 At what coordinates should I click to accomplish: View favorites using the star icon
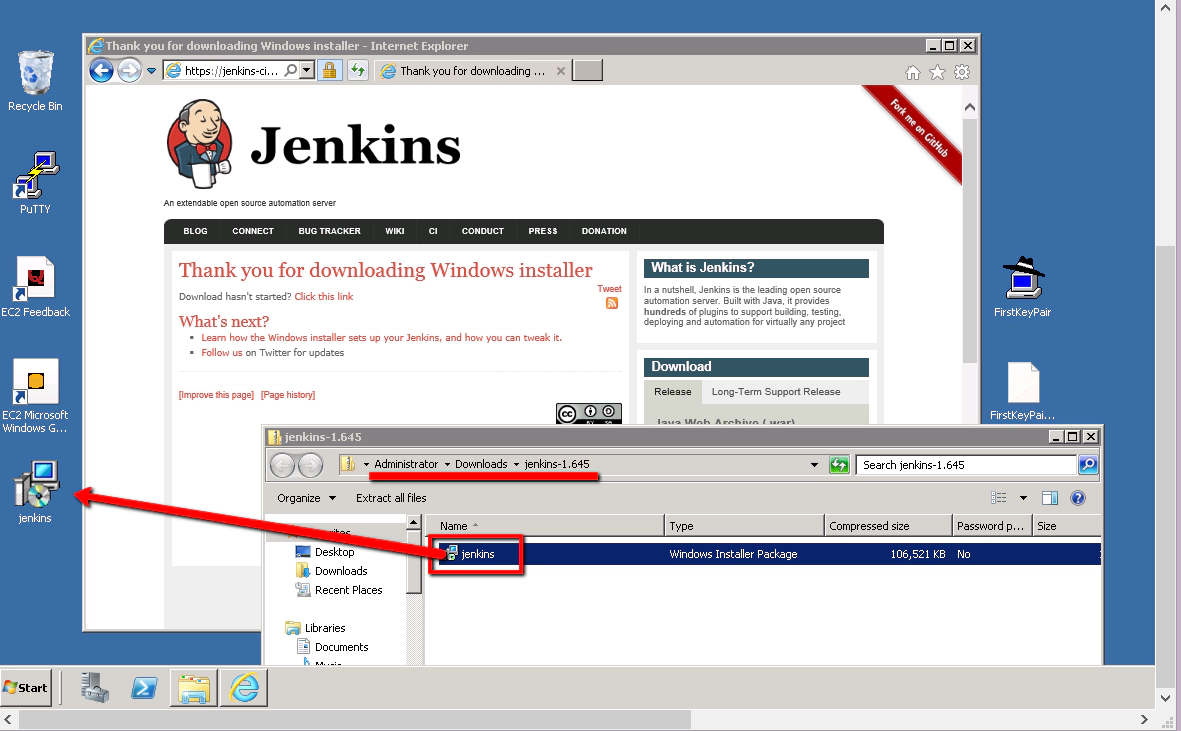[x=936, y=71]
